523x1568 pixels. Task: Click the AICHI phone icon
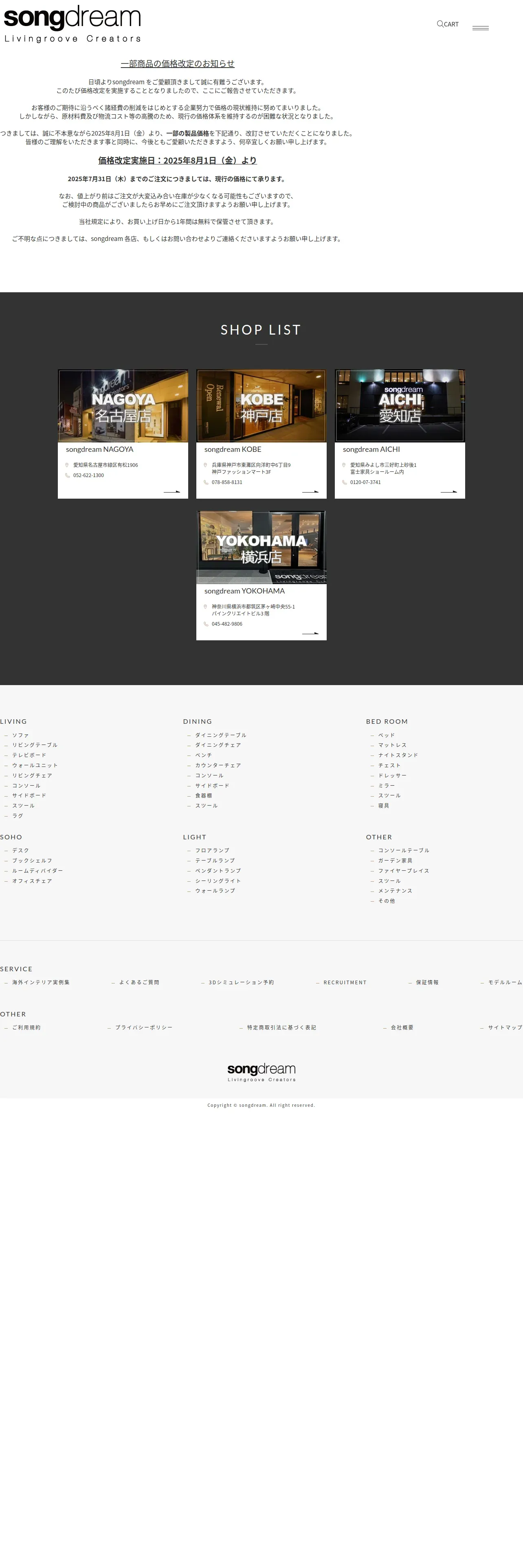344,482
